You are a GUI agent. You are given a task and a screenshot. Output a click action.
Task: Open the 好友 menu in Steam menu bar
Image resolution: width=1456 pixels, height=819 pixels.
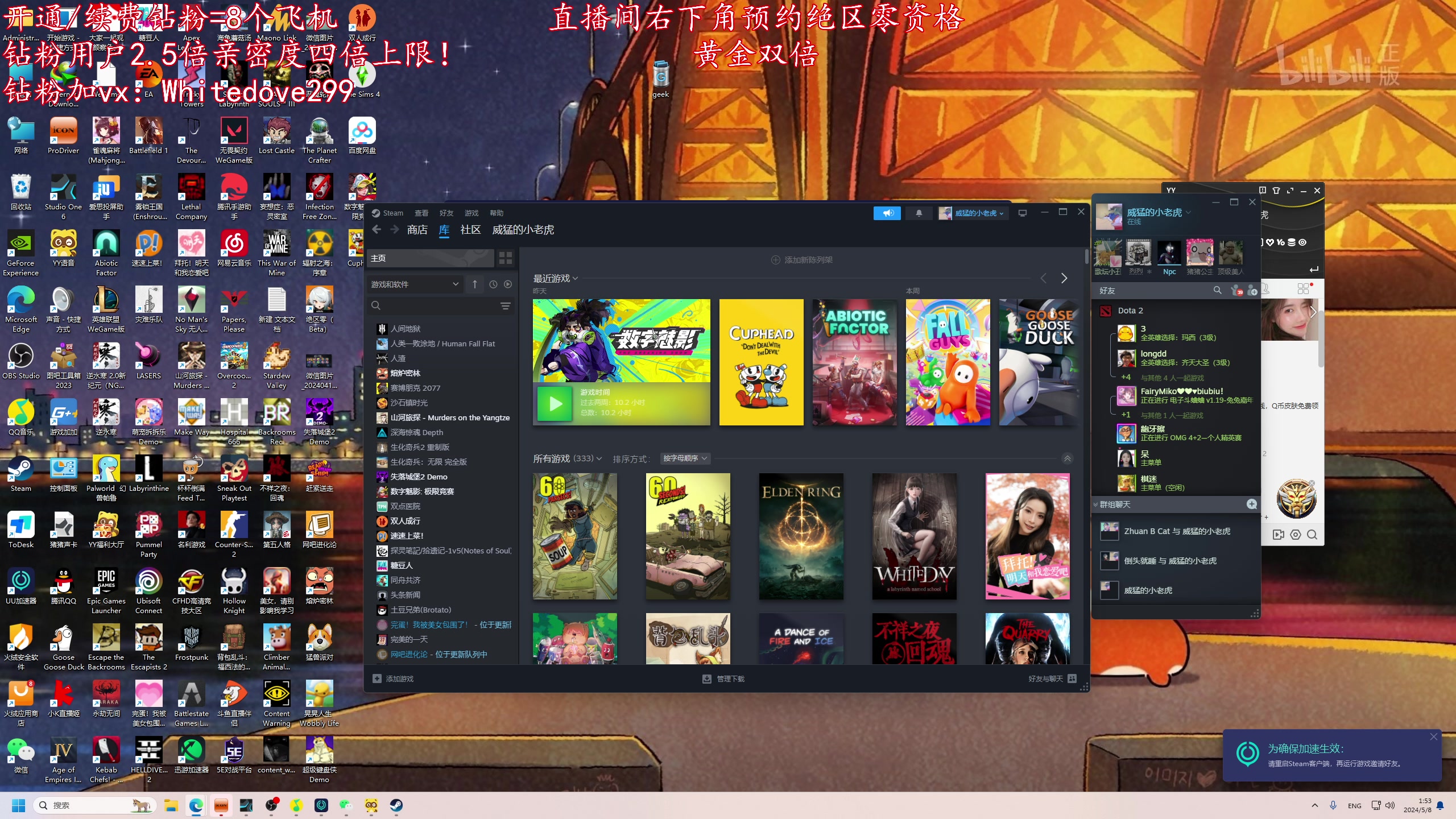pyautogui.click(x=446, y=213)
